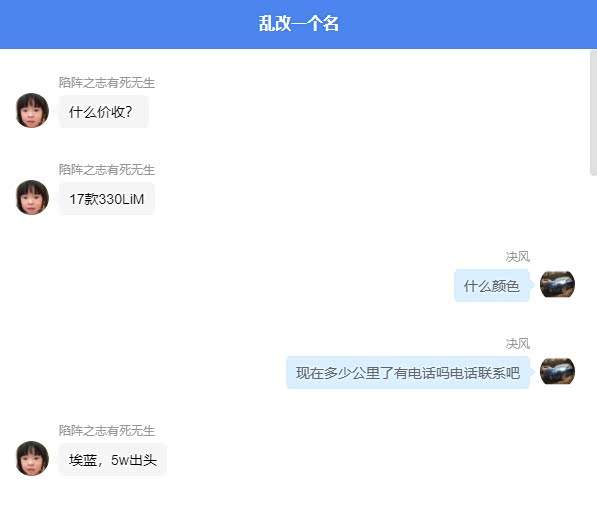Click the avatar beside the '什么价收?' message

click(32, 110)
